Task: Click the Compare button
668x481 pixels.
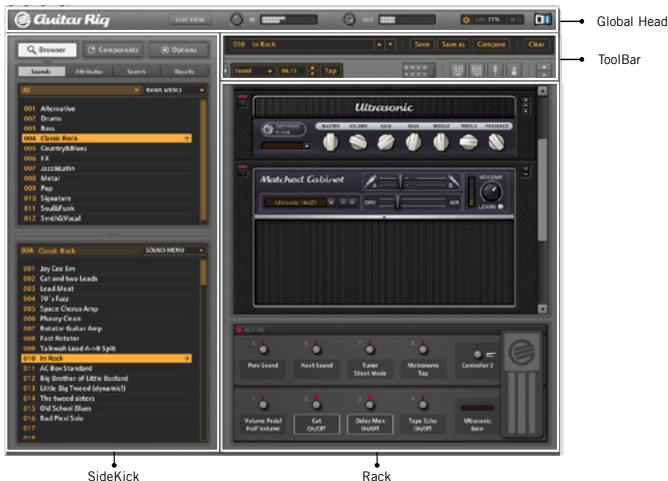Action: click(x=491, y=44)
